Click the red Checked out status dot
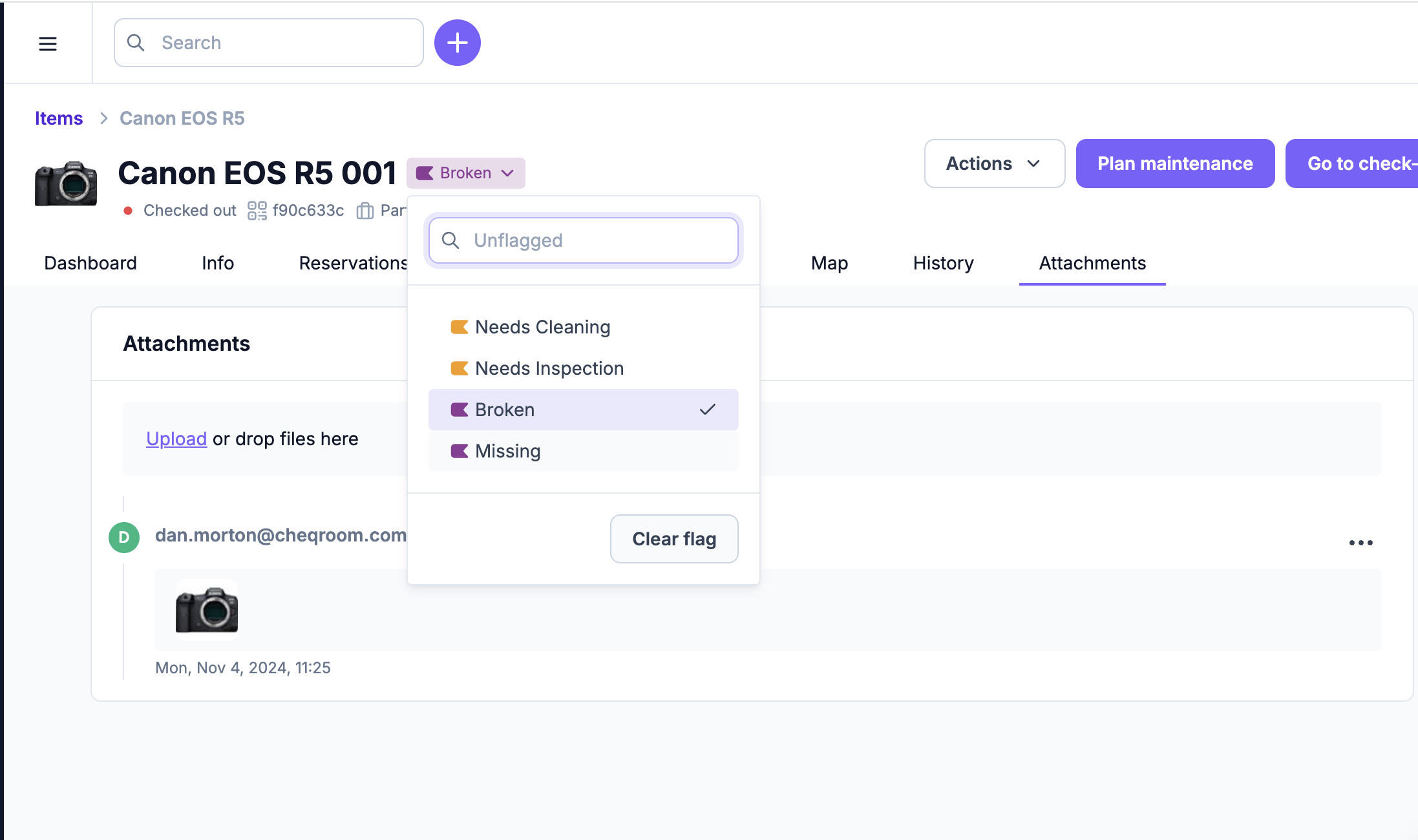The height and width of the screenshot is (840, 1418). click(x=128, y=211)
